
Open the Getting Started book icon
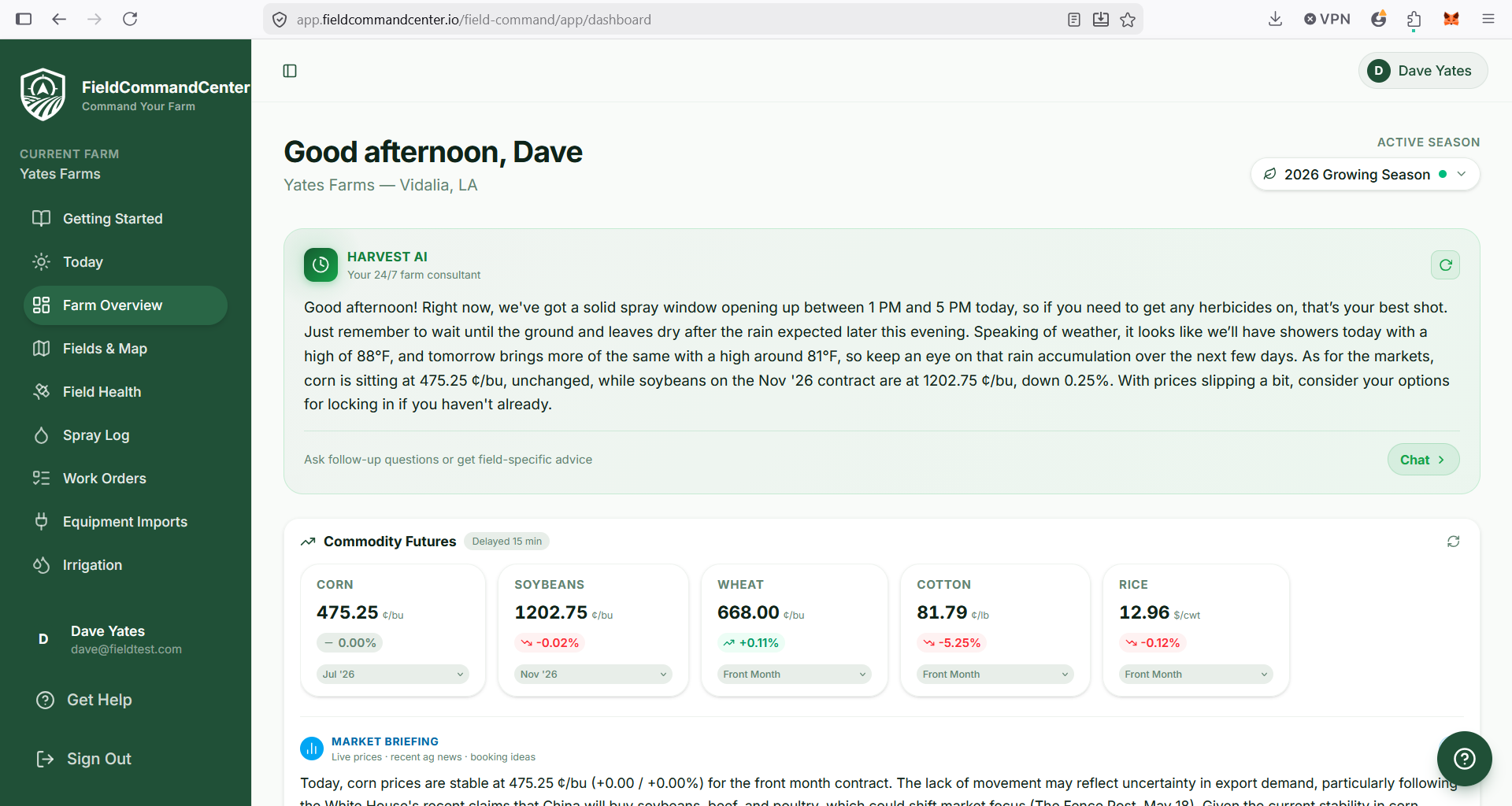[x=41, y=219]
